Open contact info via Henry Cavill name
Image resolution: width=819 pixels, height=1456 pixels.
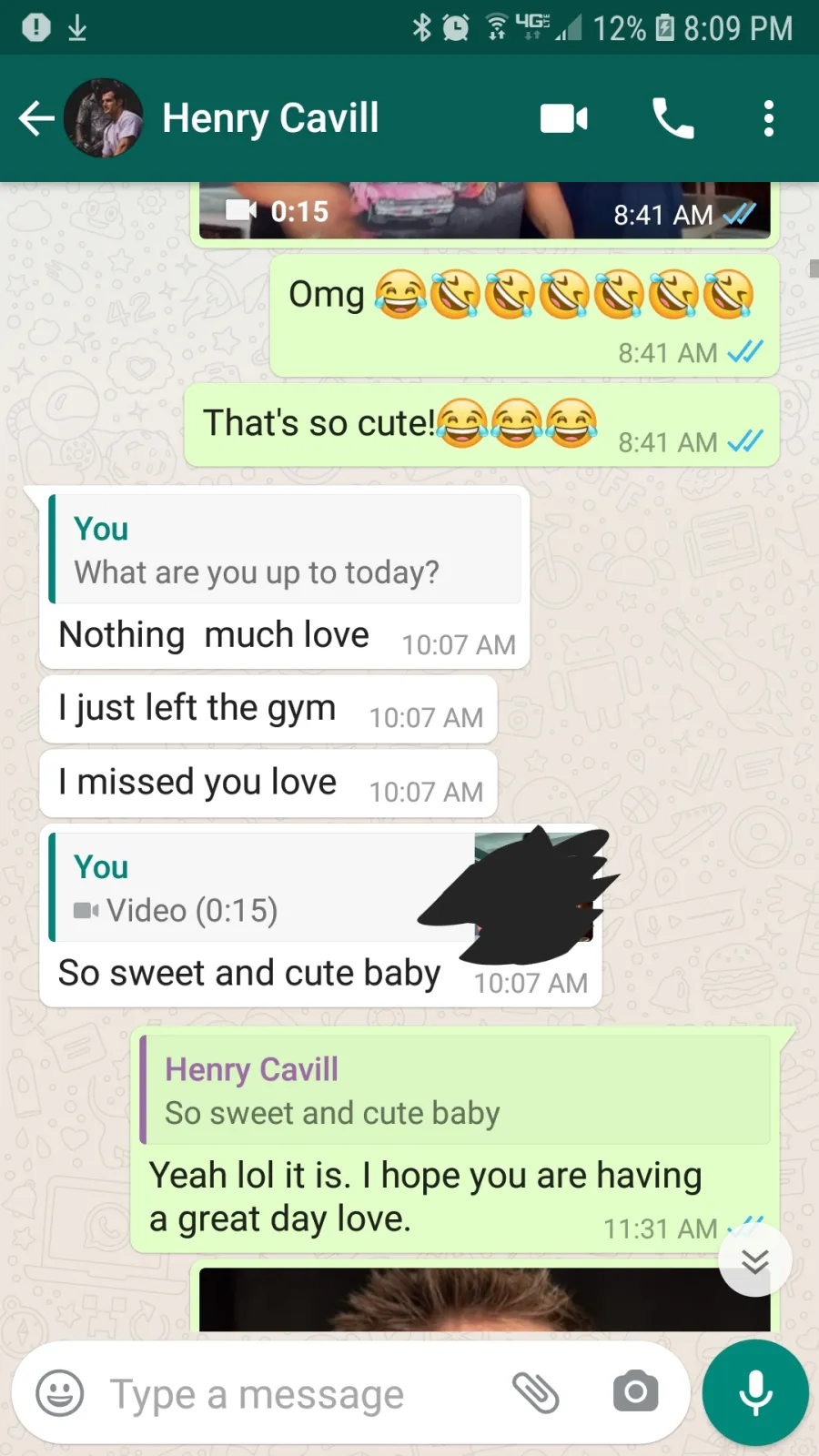coord(270,118)
